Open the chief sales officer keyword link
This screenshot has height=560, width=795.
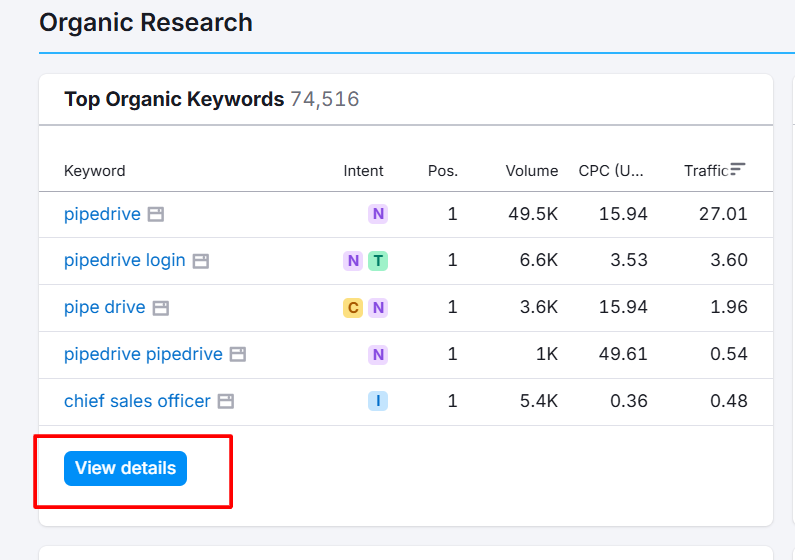pyautogui.click(x=137, y=401)
